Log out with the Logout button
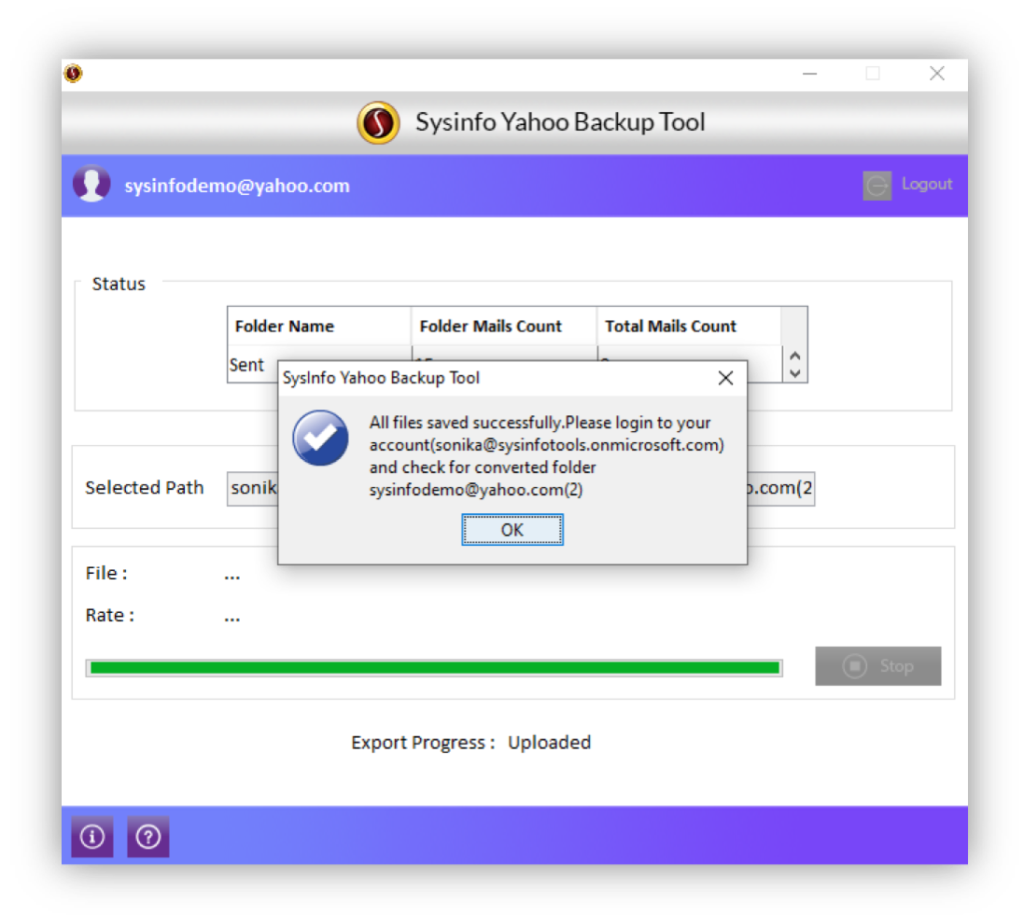The width and height of the screenshot is (1024, 919). 908,185
